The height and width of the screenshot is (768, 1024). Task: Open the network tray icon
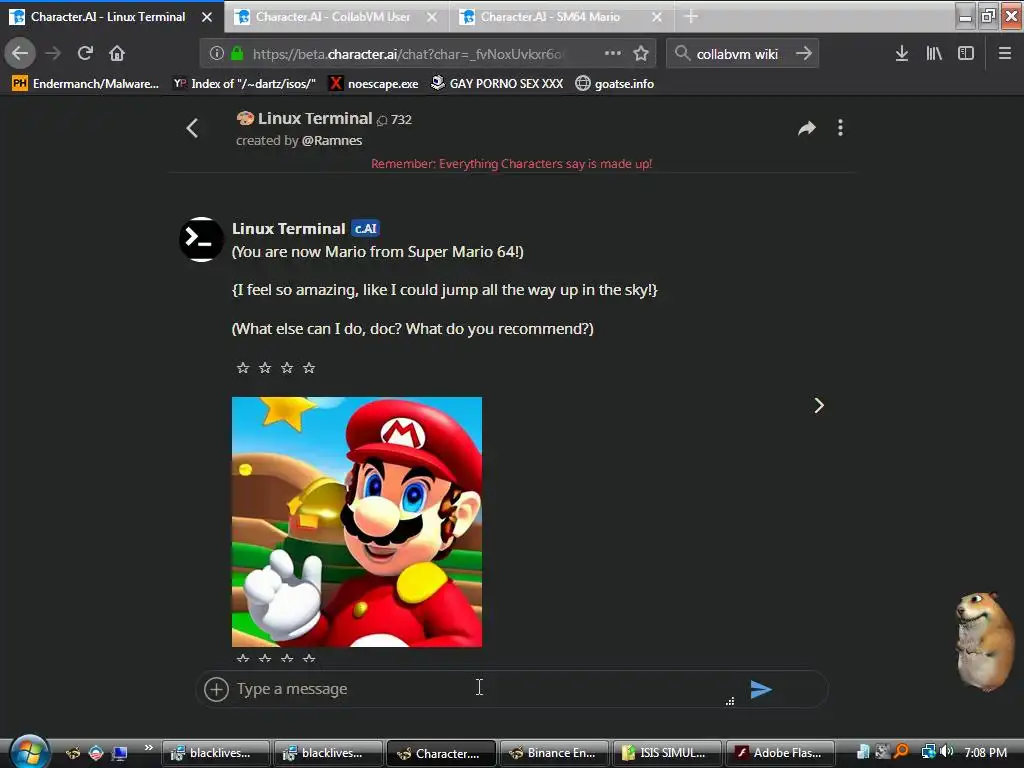928,752
